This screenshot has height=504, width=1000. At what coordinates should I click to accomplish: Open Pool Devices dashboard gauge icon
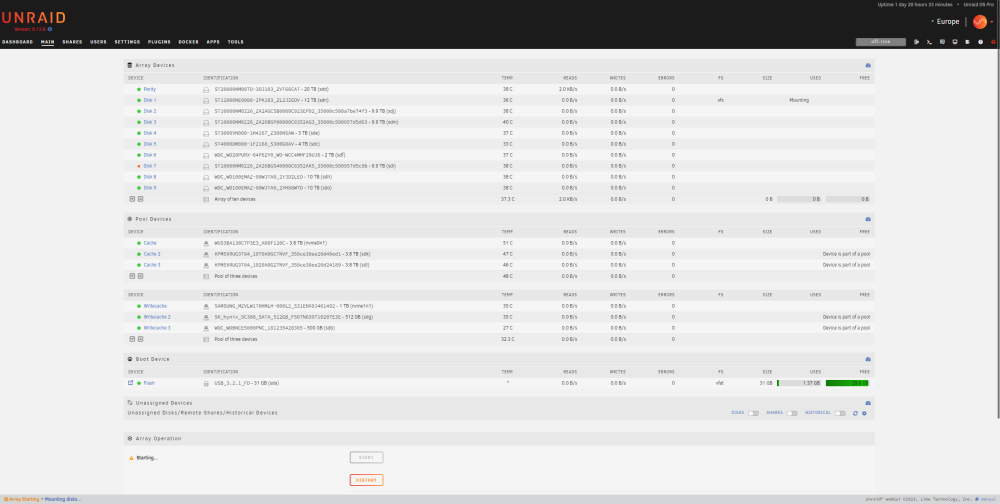click(x=868, y=219)
